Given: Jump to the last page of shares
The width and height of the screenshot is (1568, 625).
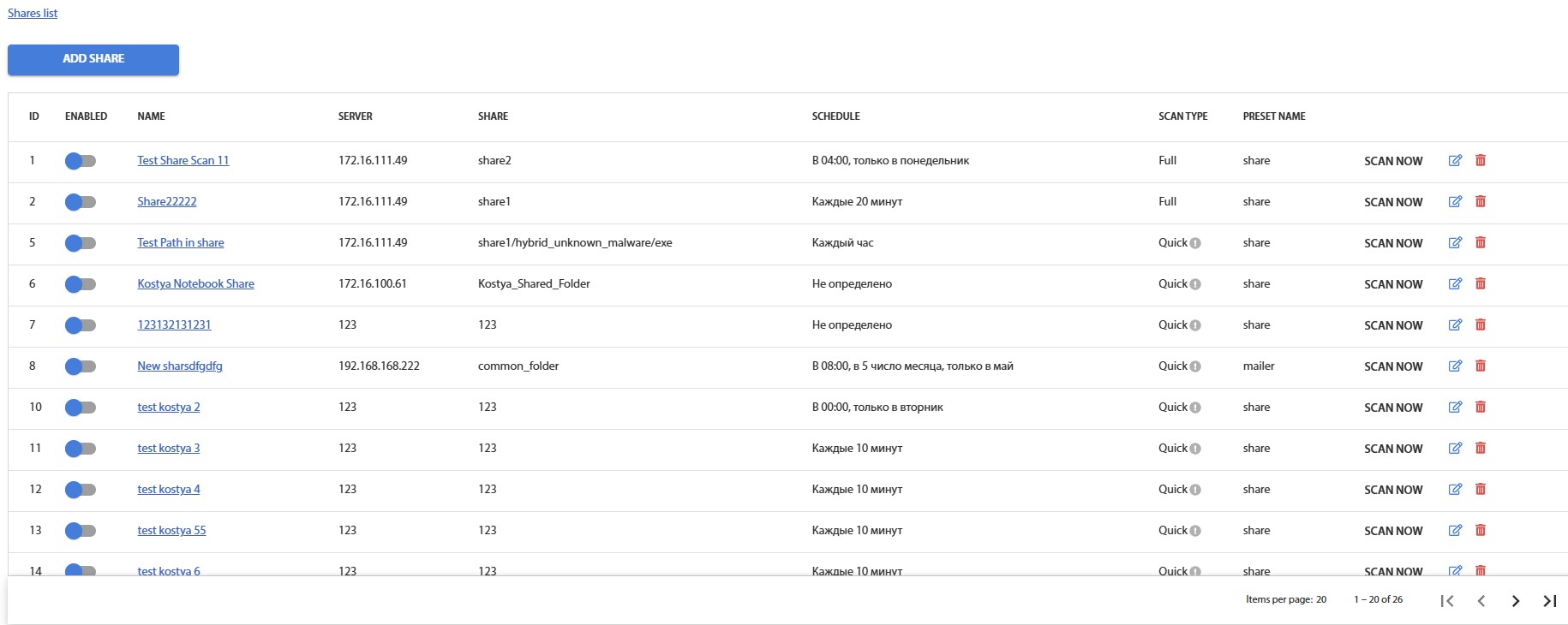Looking at the screenshot, I should tap(1549, 602).
